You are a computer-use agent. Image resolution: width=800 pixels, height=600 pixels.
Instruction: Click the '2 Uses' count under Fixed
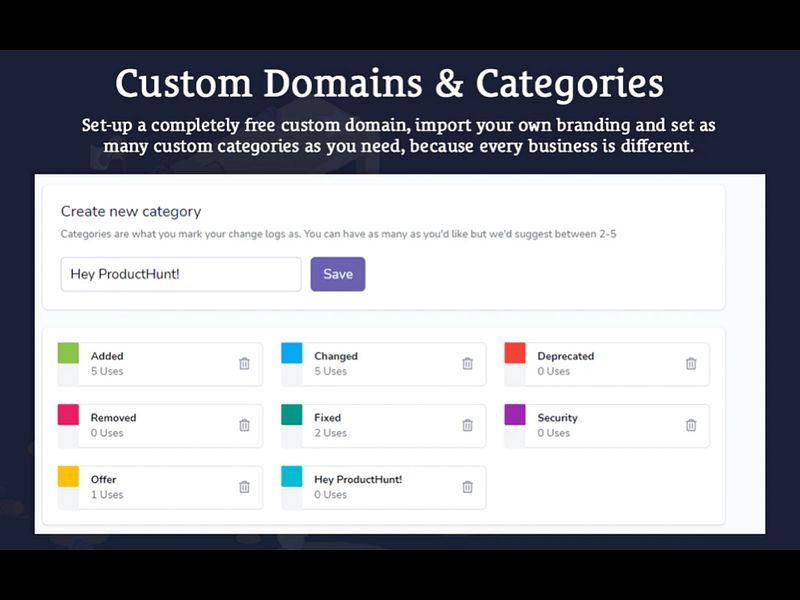pos(331,433)
